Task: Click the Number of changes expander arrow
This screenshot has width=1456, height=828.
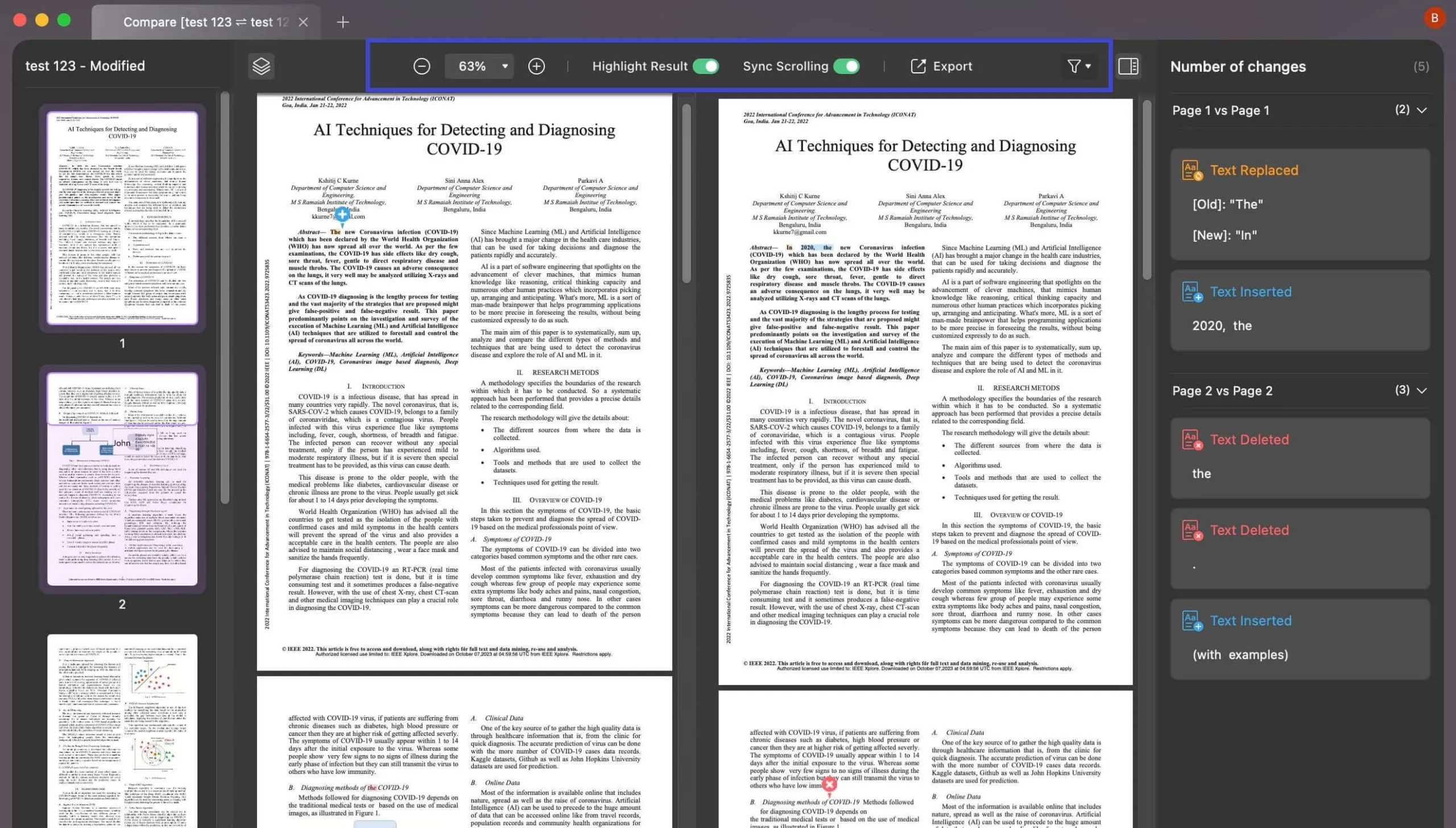Action: tap(1421, 67)
